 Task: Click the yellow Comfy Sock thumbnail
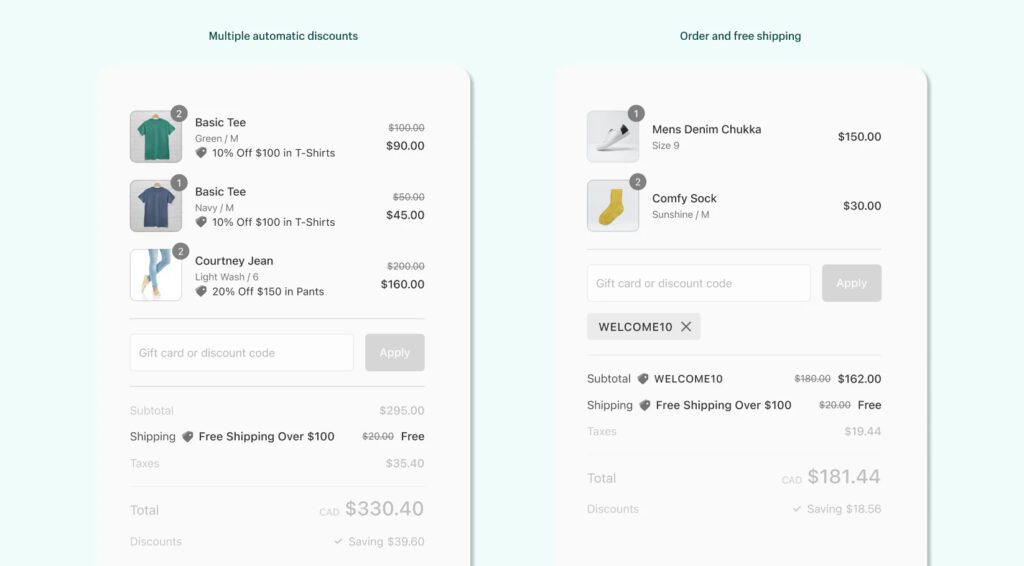pos(613,206)
